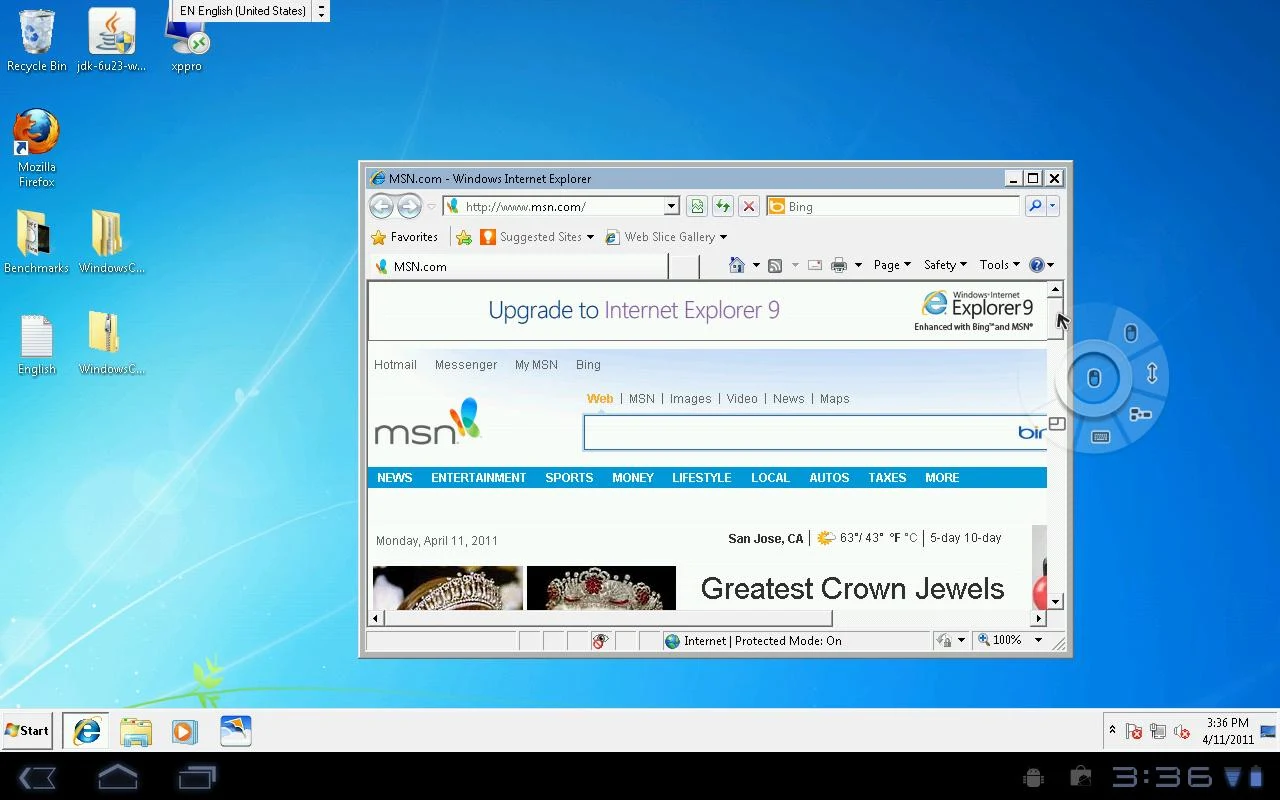The height and width of the screenshot is (800, 1280).
Task: Launch Windows Media Player from taskbar
Action: pos(184,731)
